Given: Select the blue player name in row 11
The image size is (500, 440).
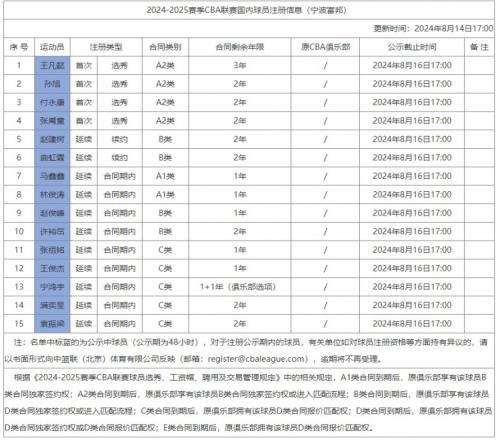Looking at the screenshot, I should click(x=52, y=250).
